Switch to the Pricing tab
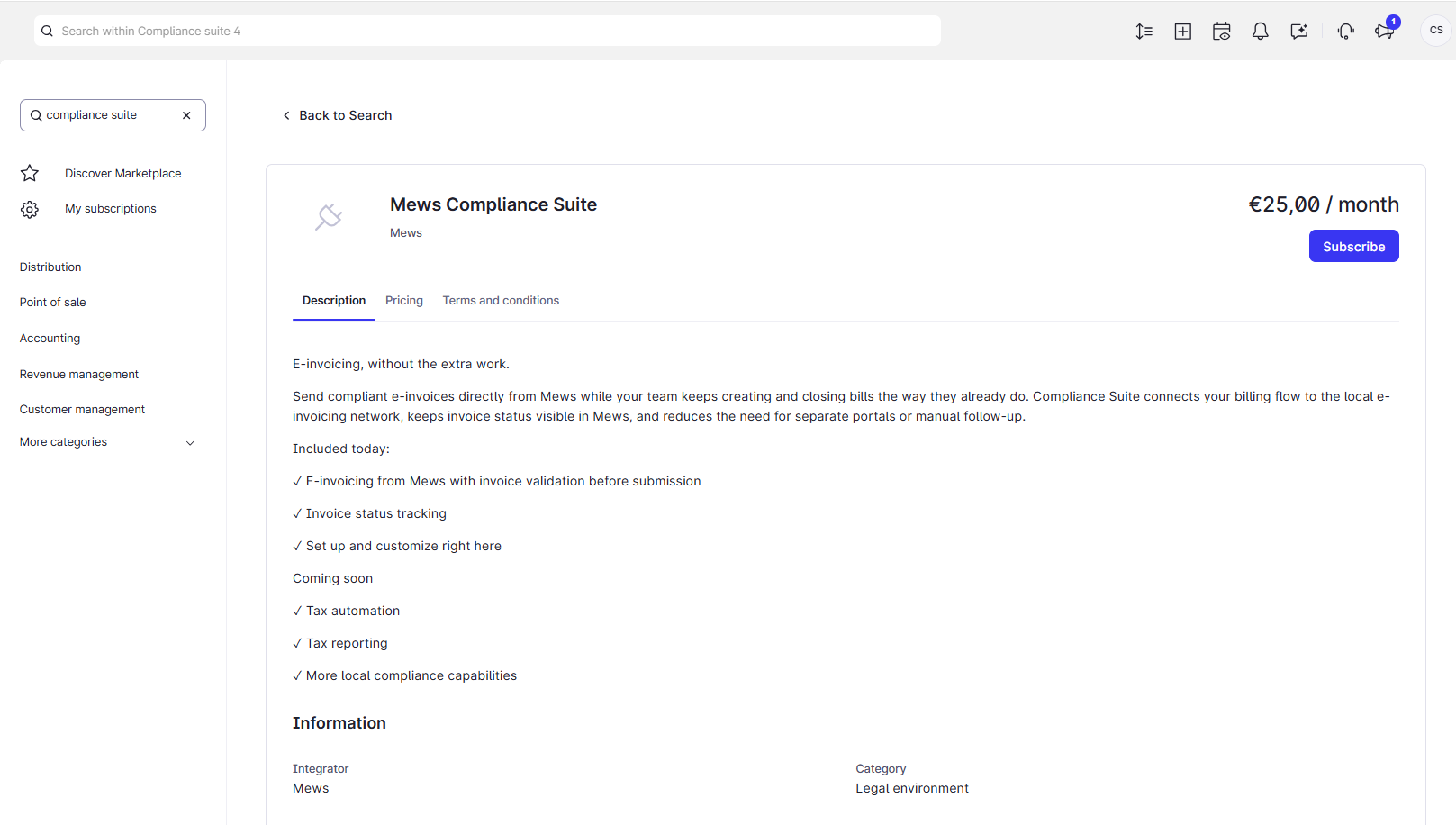 click(x=404, y=301)
